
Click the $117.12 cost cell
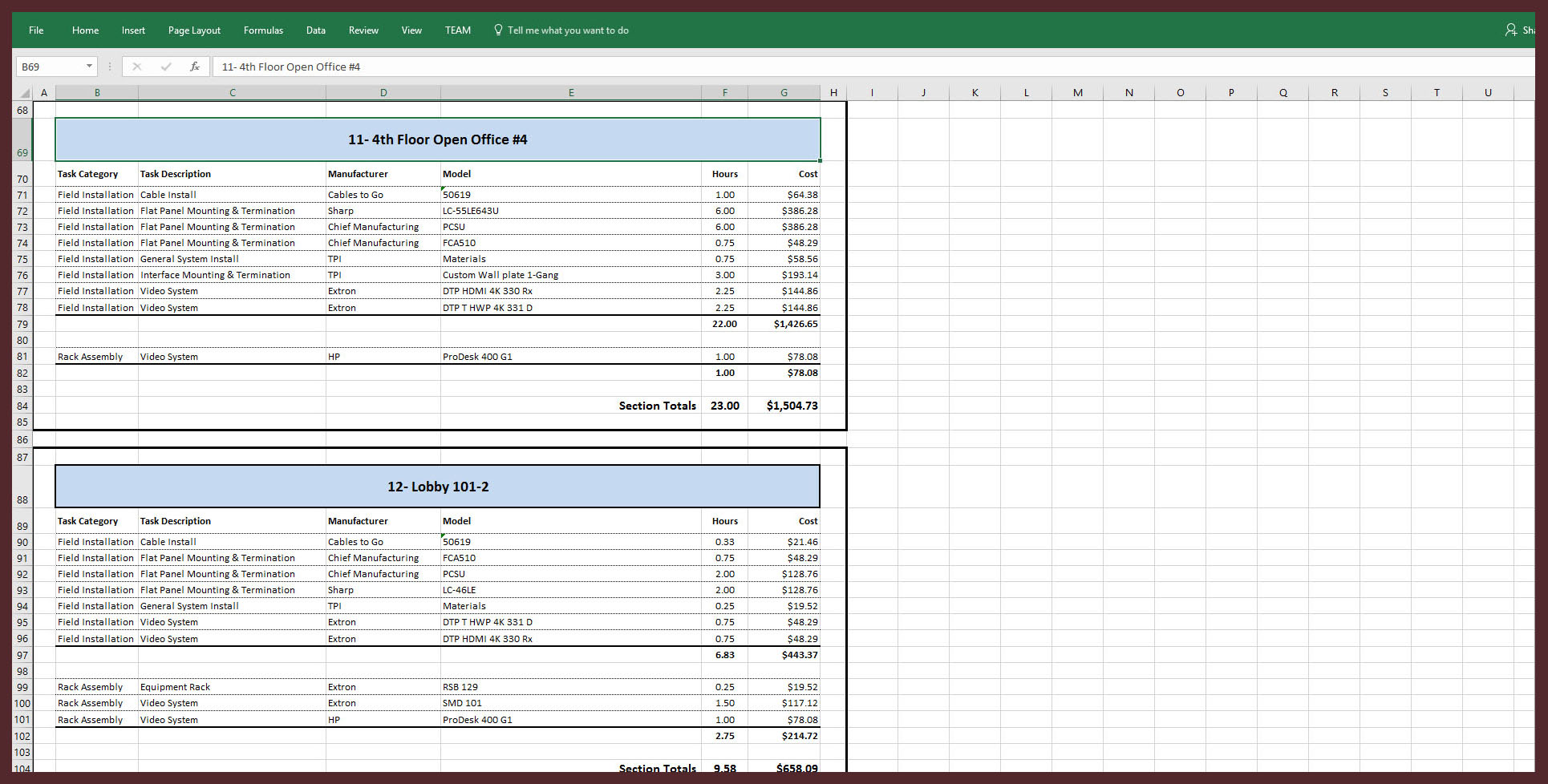click(x=784, y=703)
